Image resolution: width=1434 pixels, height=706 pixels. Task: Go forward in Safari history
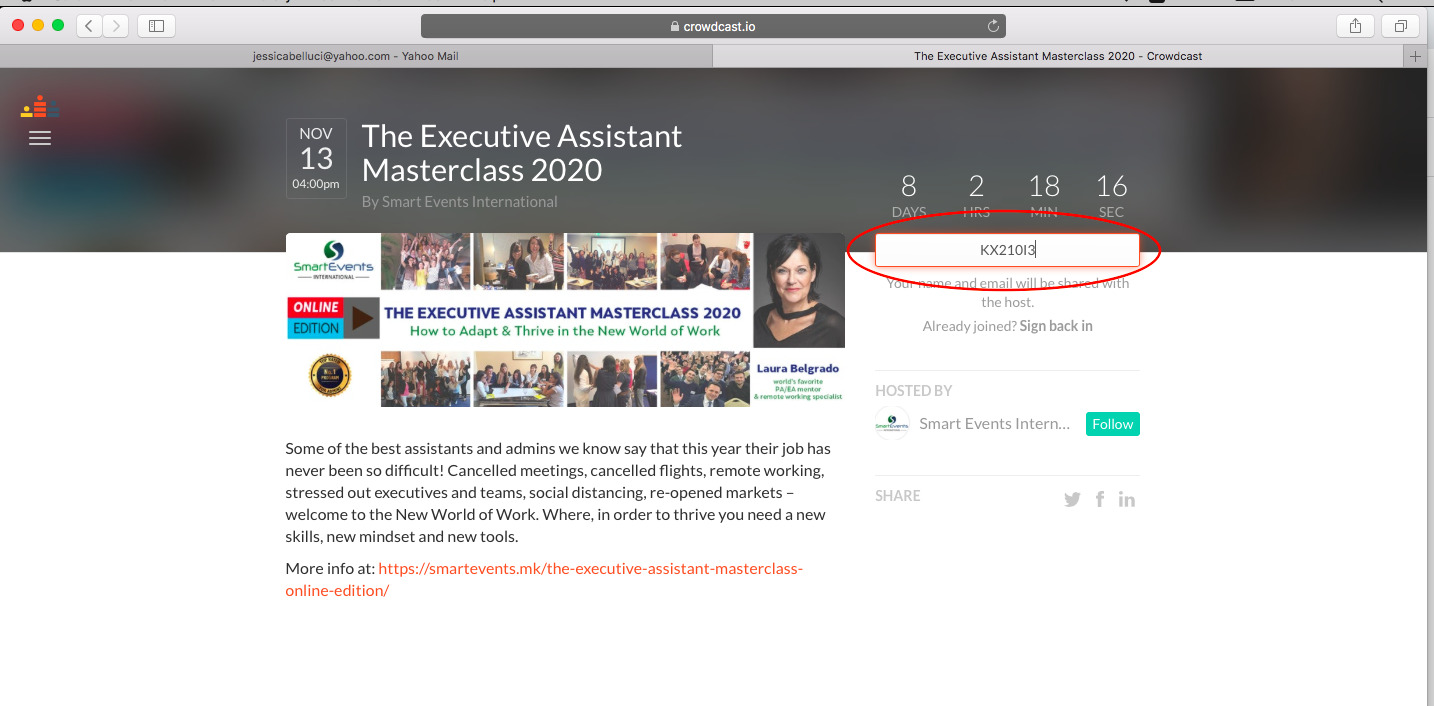(x=116, y=26)
